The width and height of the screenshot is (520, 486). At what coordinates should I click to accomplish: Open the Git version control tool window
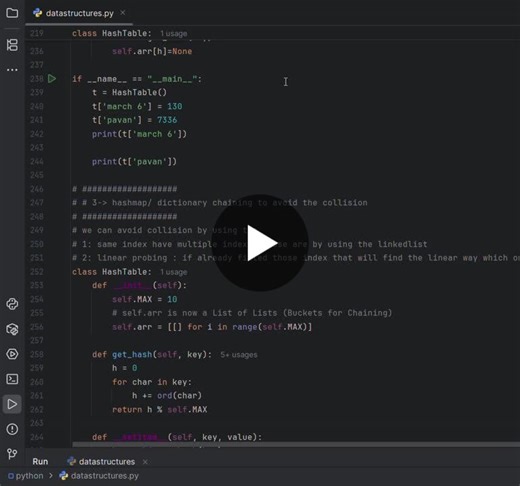click(x=12, y=454)
